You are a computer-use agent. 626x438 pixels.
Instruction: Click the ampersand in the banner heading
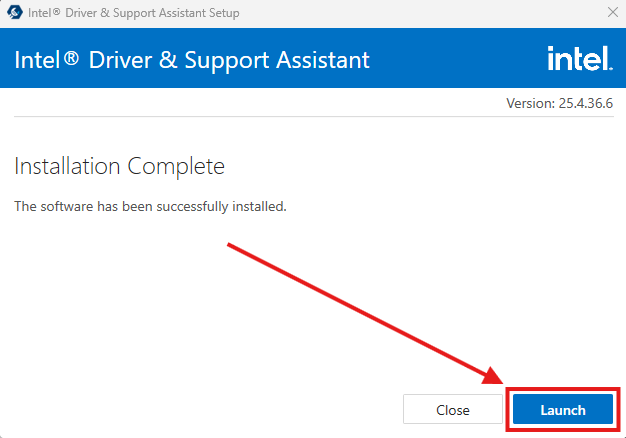pyautogui.click(x=168, y=60)
